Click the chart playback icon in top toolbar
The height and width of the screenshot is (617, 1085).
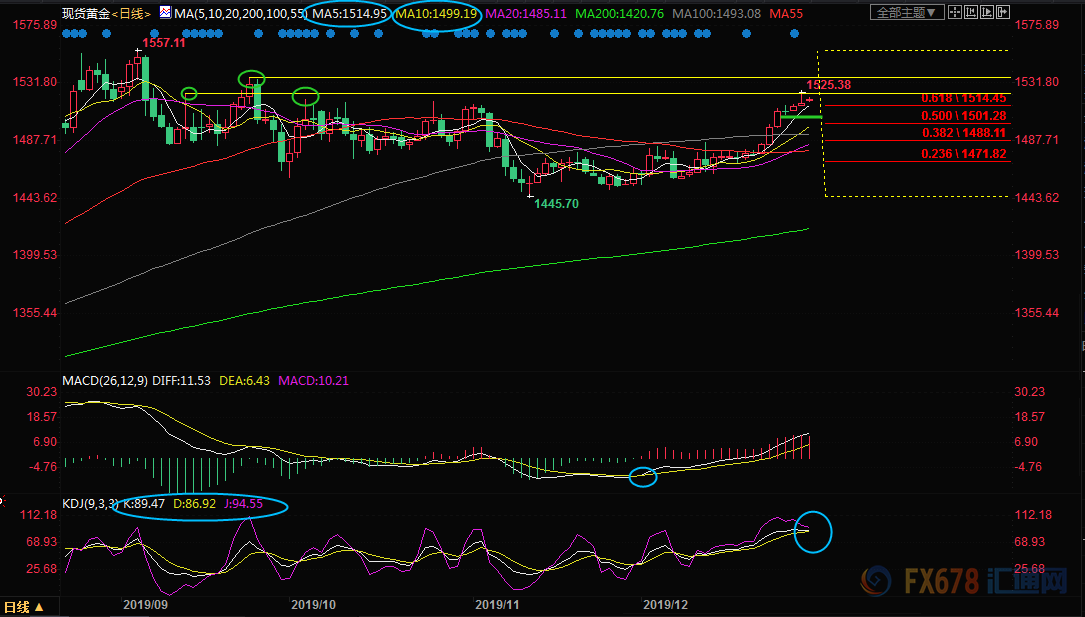[986, 12]
